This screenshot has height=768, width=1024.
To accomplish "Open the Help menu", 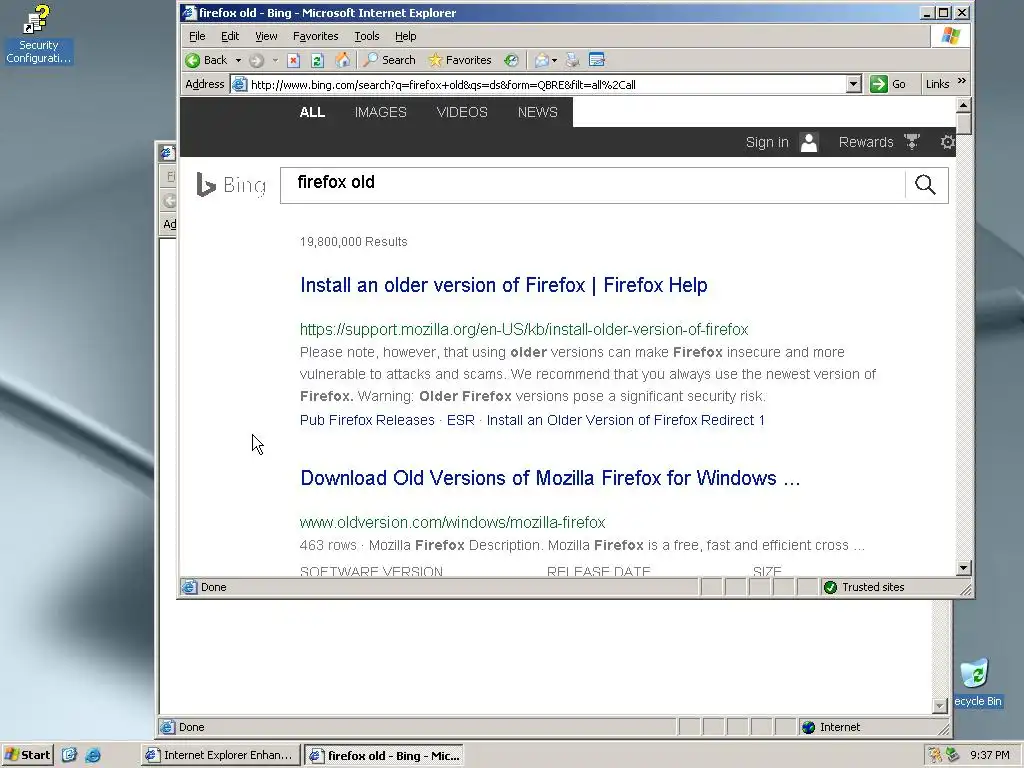I will pyautogui.click(x=405, y=37).
